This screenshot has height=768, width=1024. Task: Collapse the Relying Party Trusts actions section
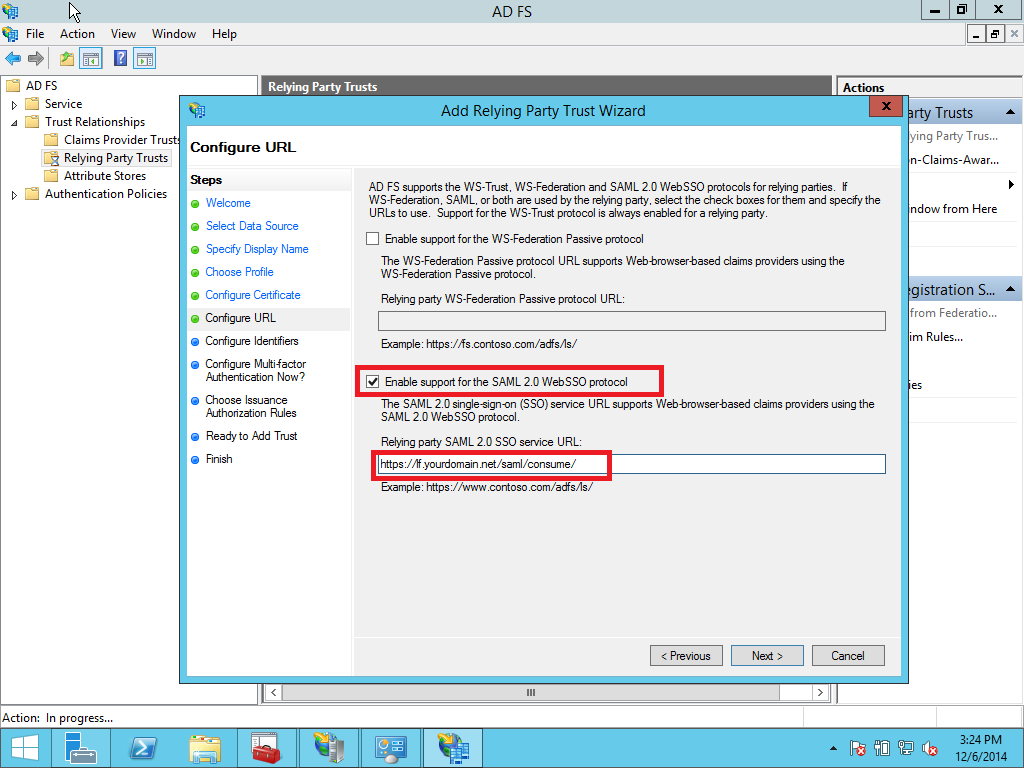point(1009,112)
